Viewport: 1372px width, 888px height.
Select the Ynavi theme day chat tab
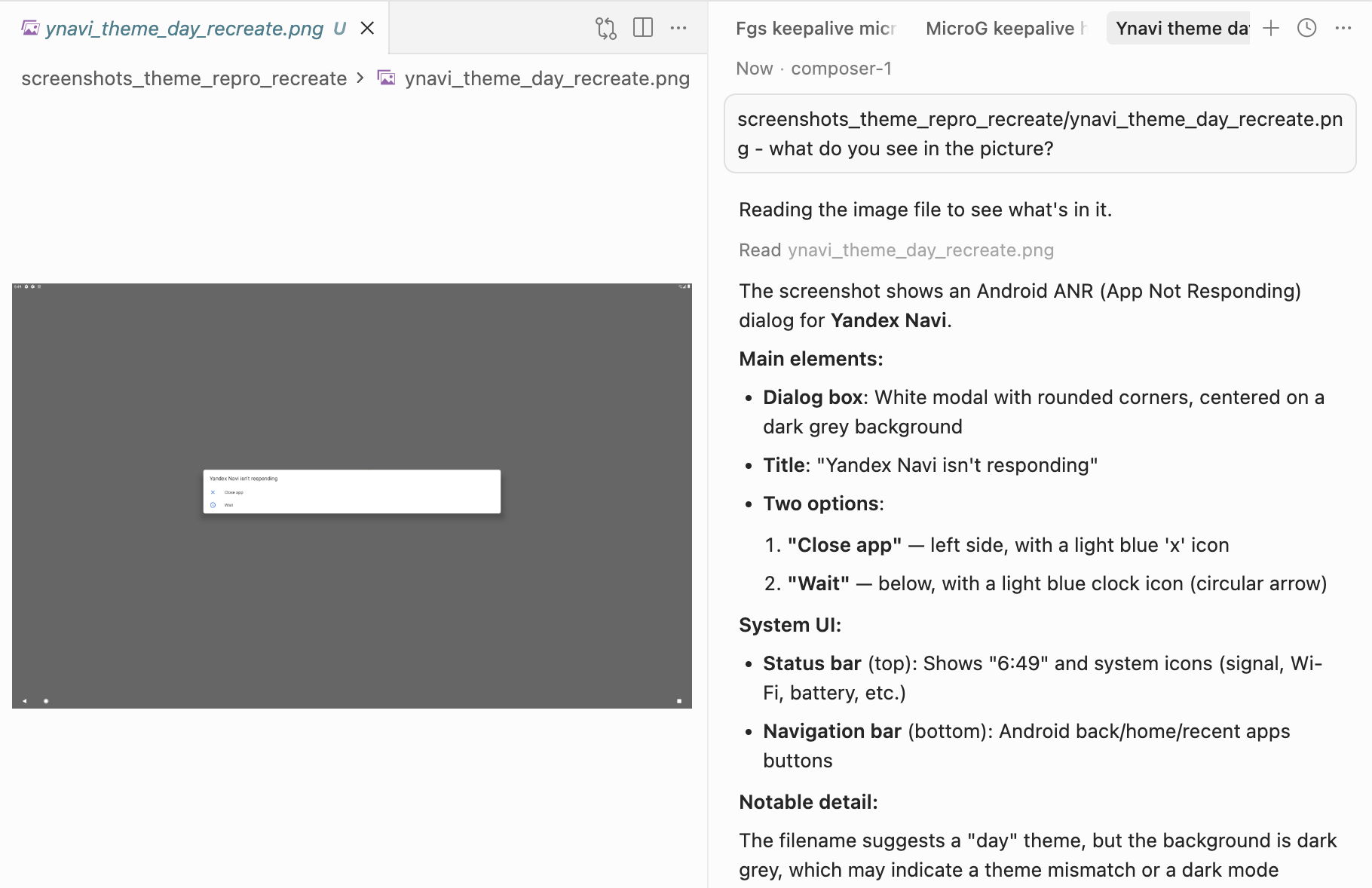[x=1179, y=29]
